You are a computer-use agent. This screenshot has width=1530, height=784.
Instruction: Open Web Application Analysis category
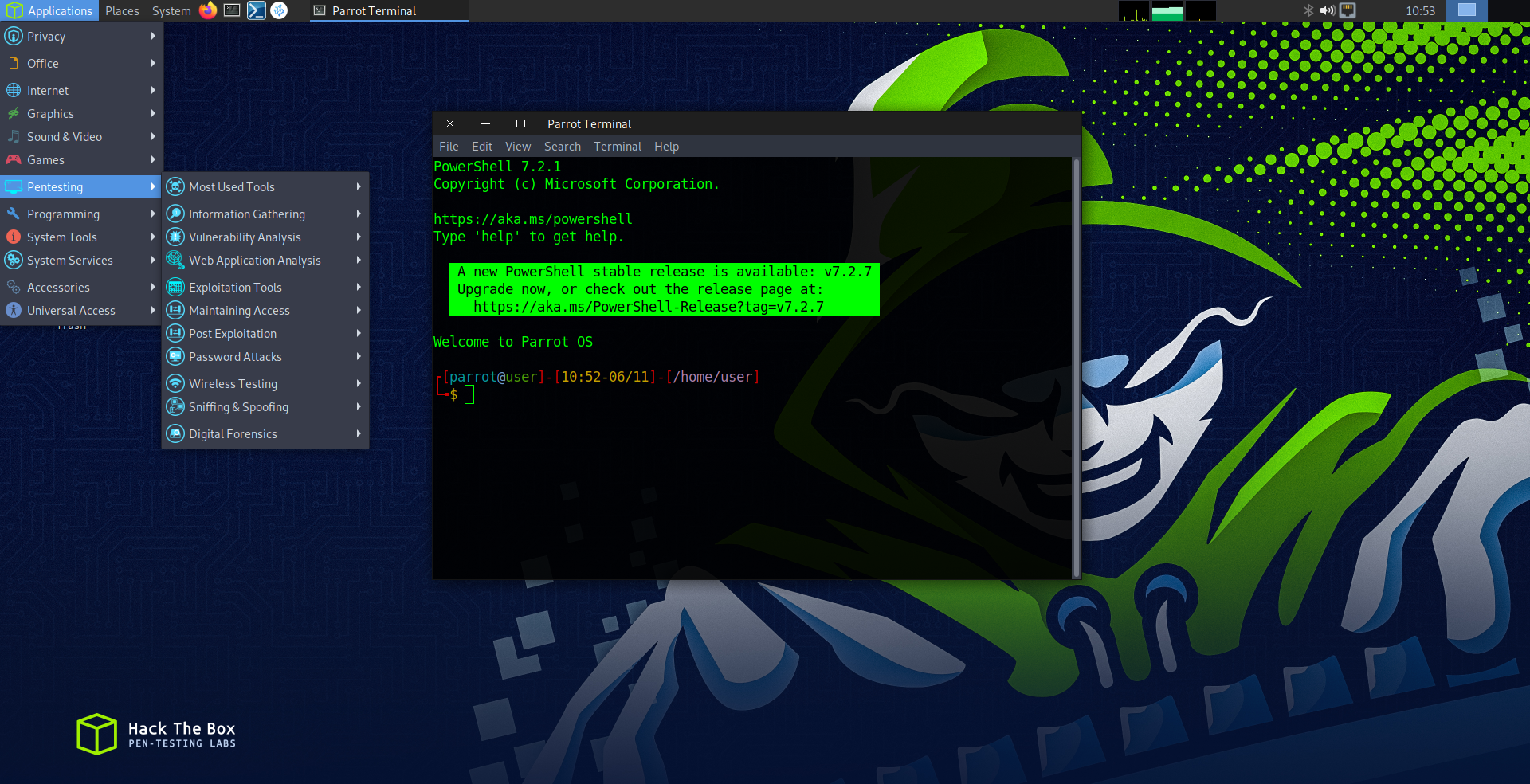265,260
